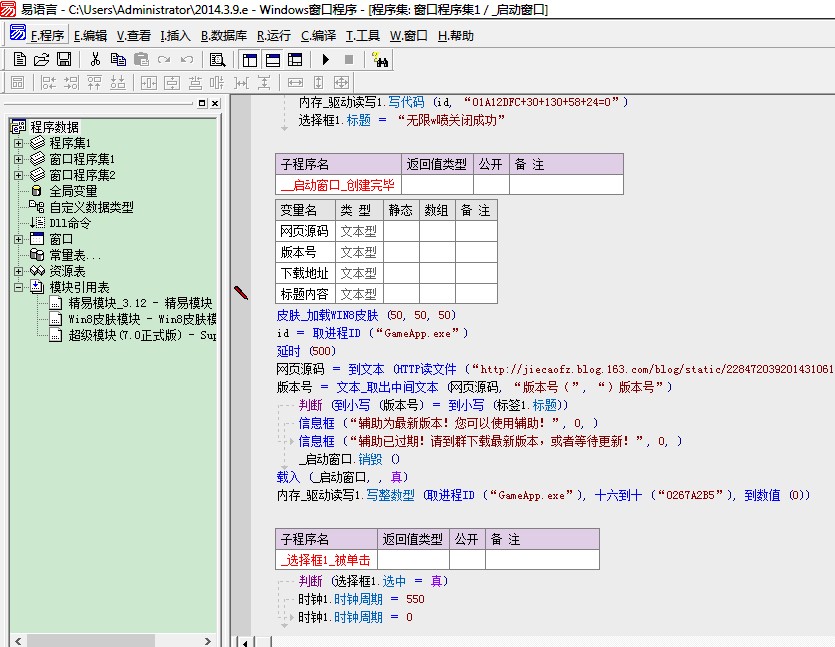835x647 pixels.
Task: Click the red breakpoint marker in margin
Action: pos(241,292)
